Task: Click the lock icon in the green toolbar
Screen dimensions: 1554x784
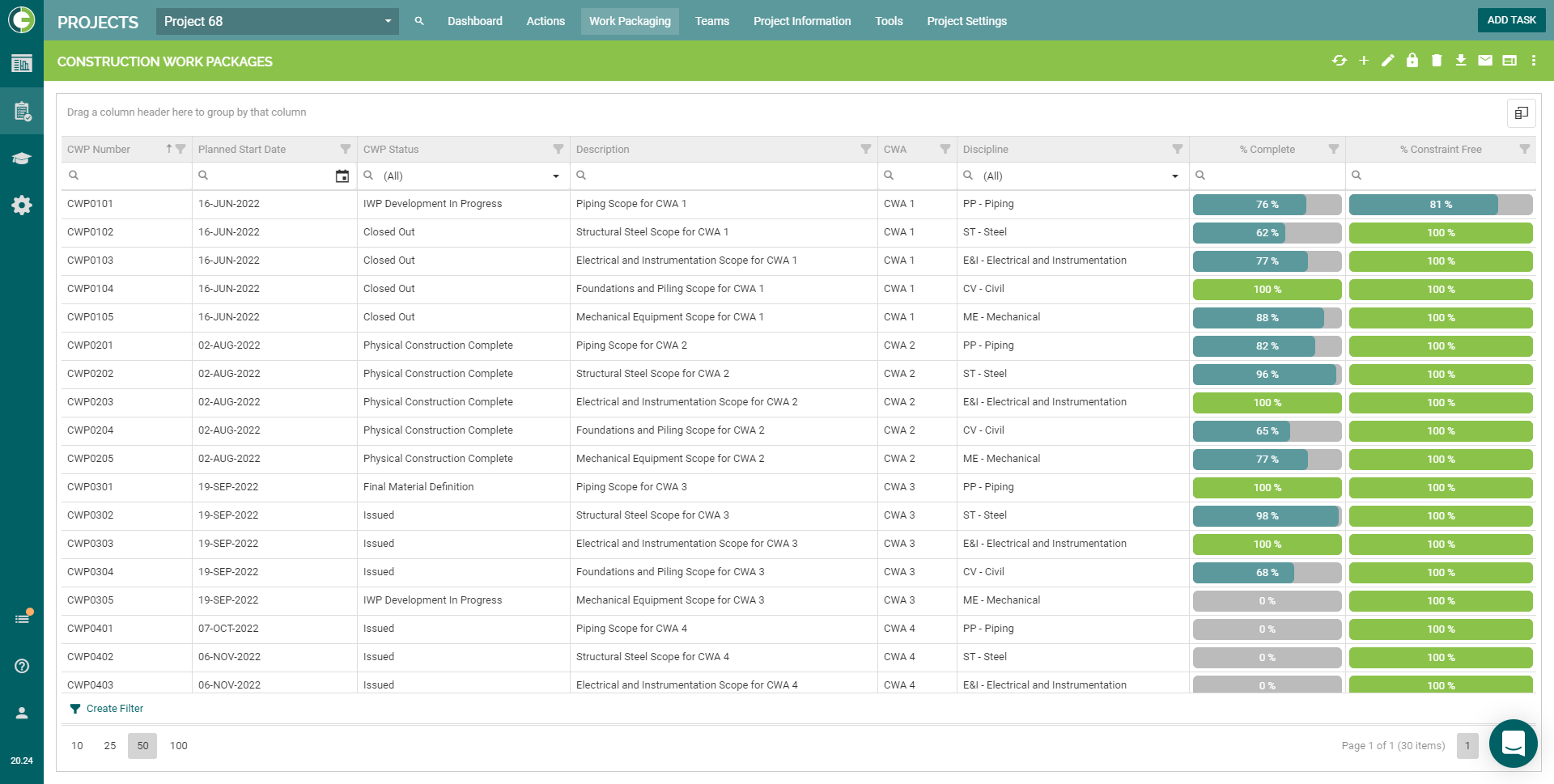Action: click(x=1412, y=61)
